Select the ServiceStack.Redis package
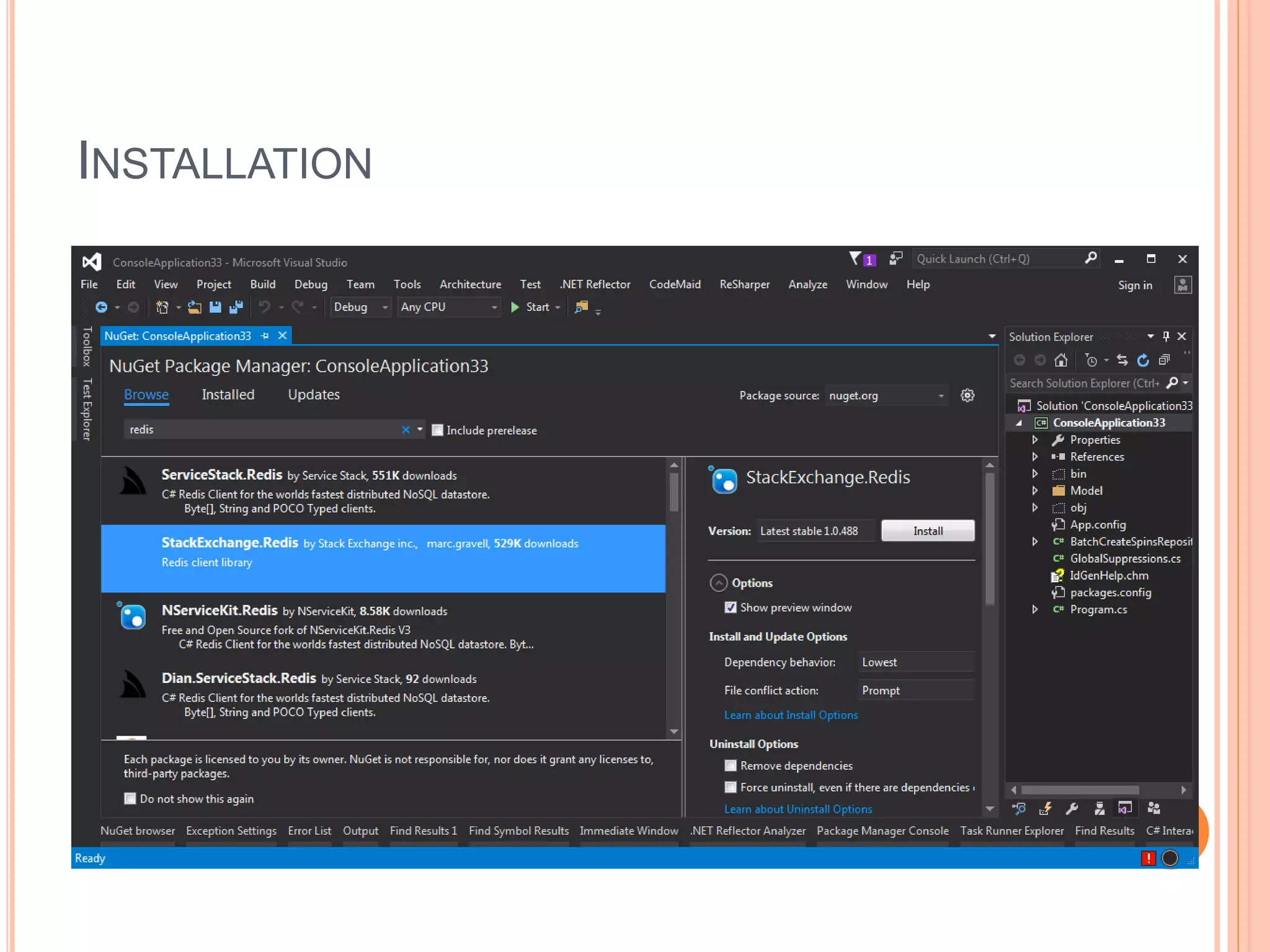 coord(383,491)
